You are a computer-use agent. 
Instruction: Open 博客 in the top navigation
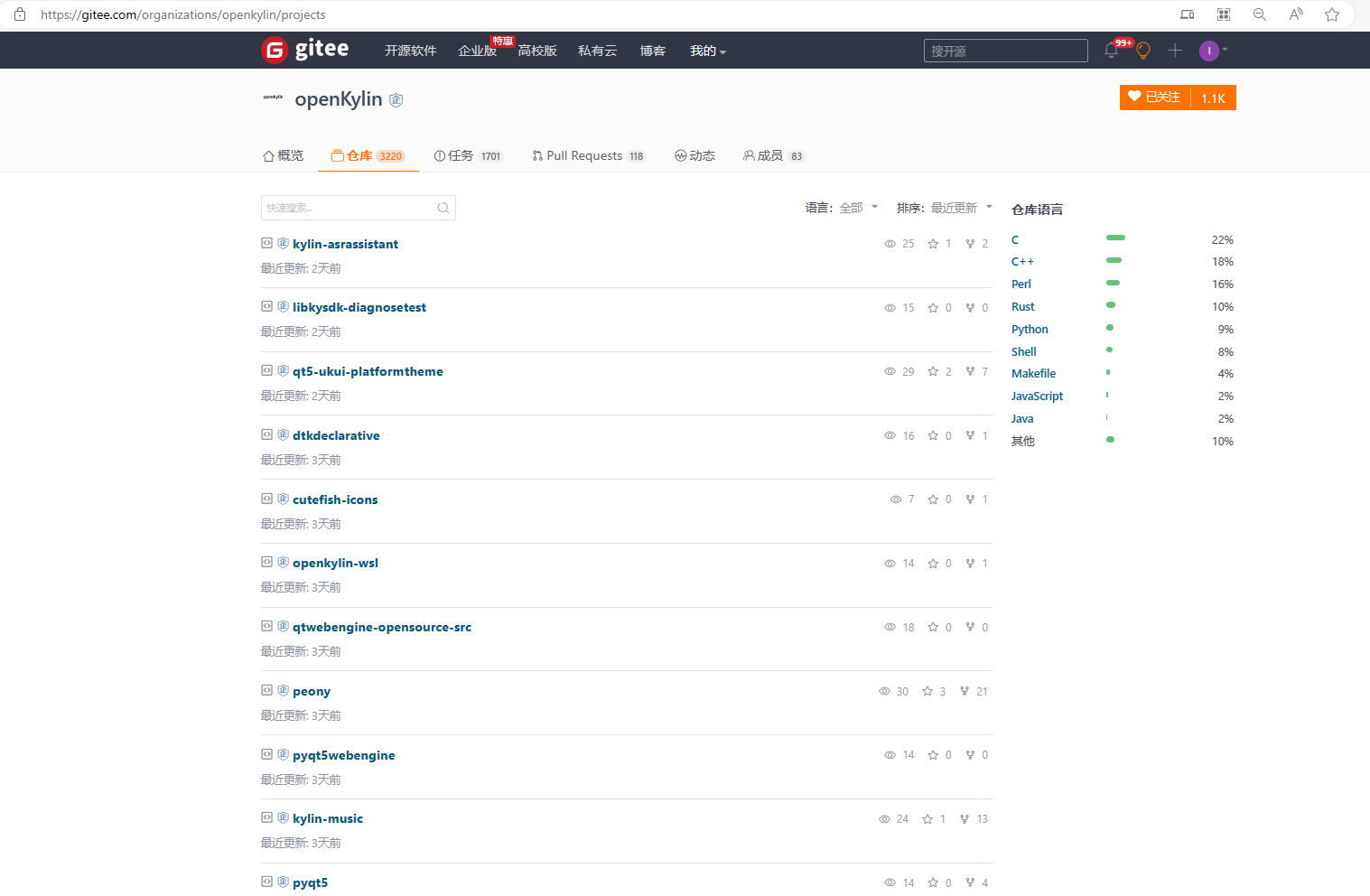pos(653,51)
